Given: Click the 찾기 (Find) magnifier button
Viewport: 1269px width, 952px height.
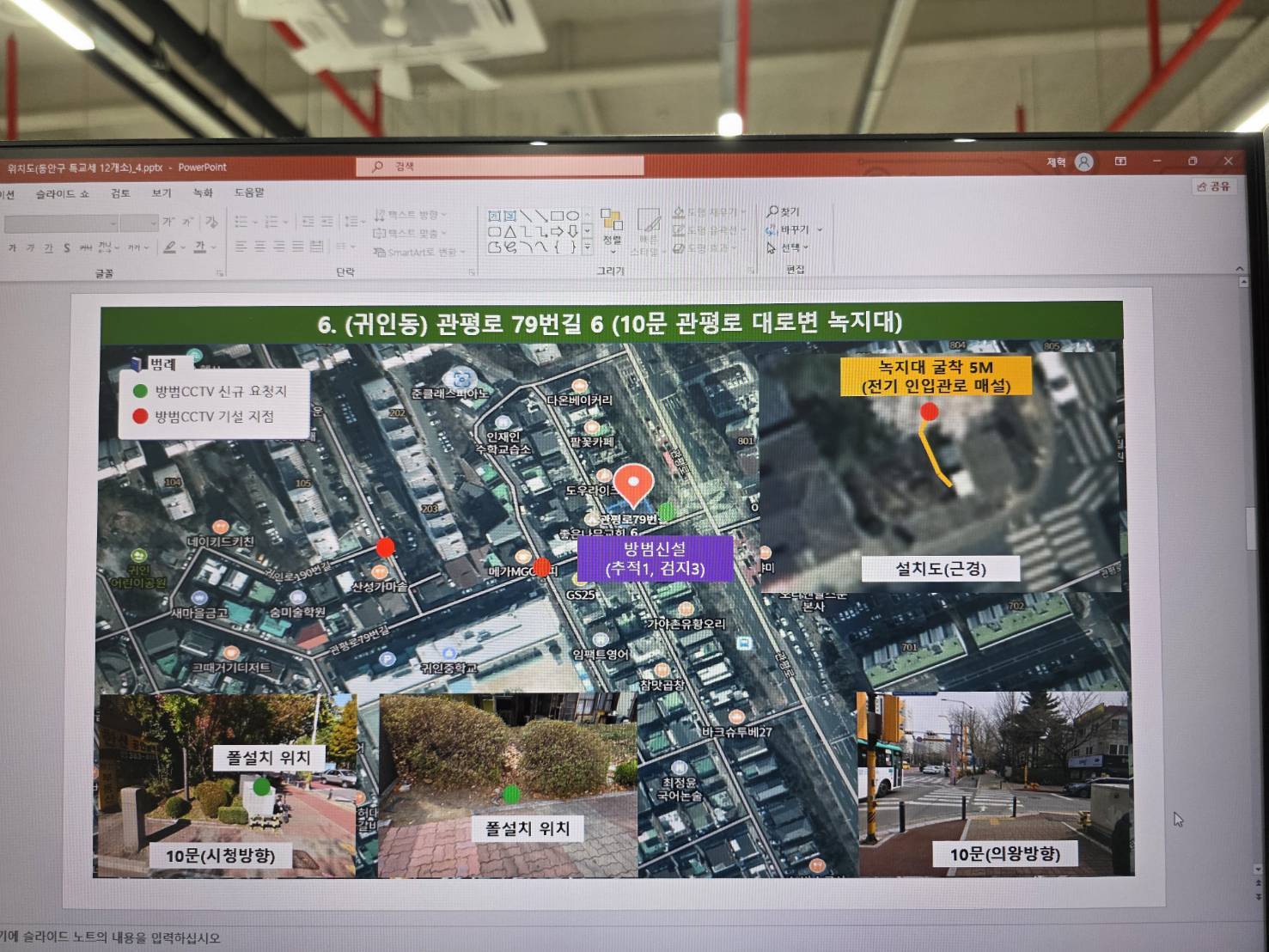Looking at the screenshot, I should click(x=783, y=211).
